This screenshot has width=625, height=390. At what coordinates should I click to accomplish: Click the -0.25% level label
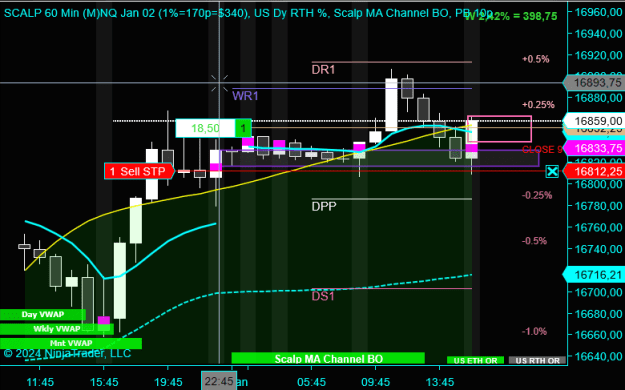point(537,195)
